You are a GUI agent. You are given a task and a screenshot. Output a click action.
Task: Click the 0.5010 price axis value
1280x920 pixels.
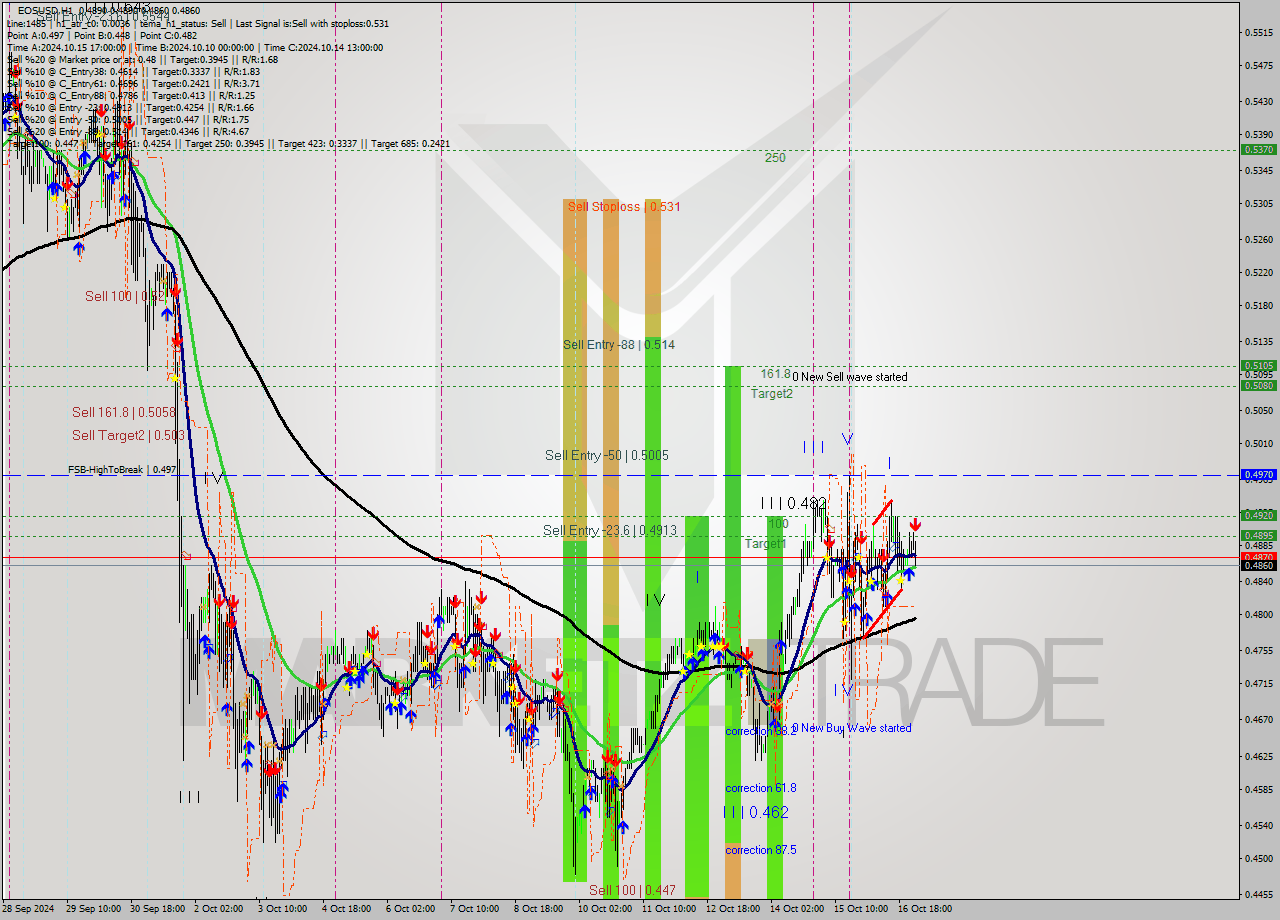coord(1258,443)
